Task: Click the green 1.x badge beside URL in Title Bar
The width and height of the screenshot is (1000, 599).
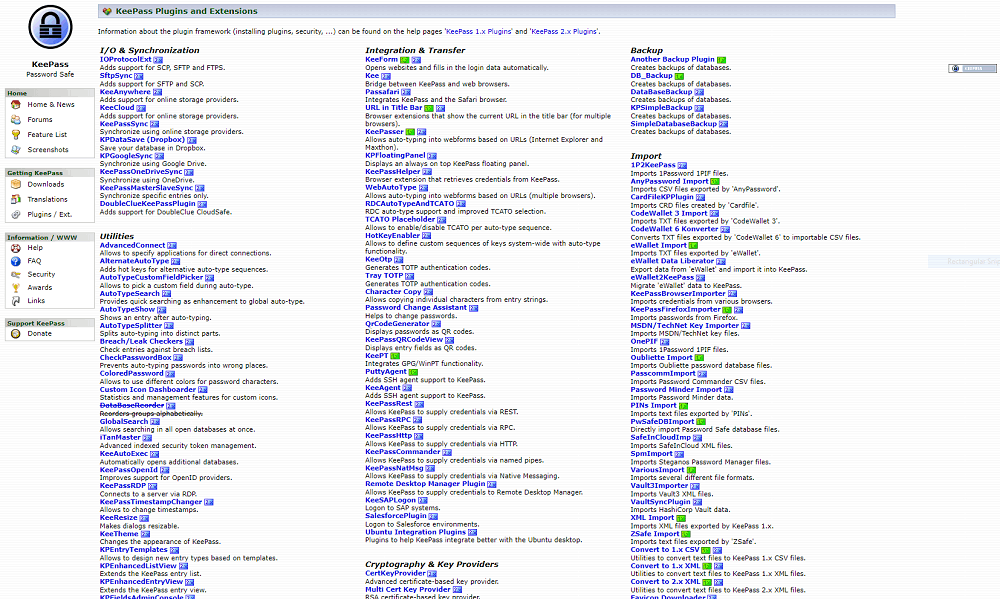Action: 429,108
